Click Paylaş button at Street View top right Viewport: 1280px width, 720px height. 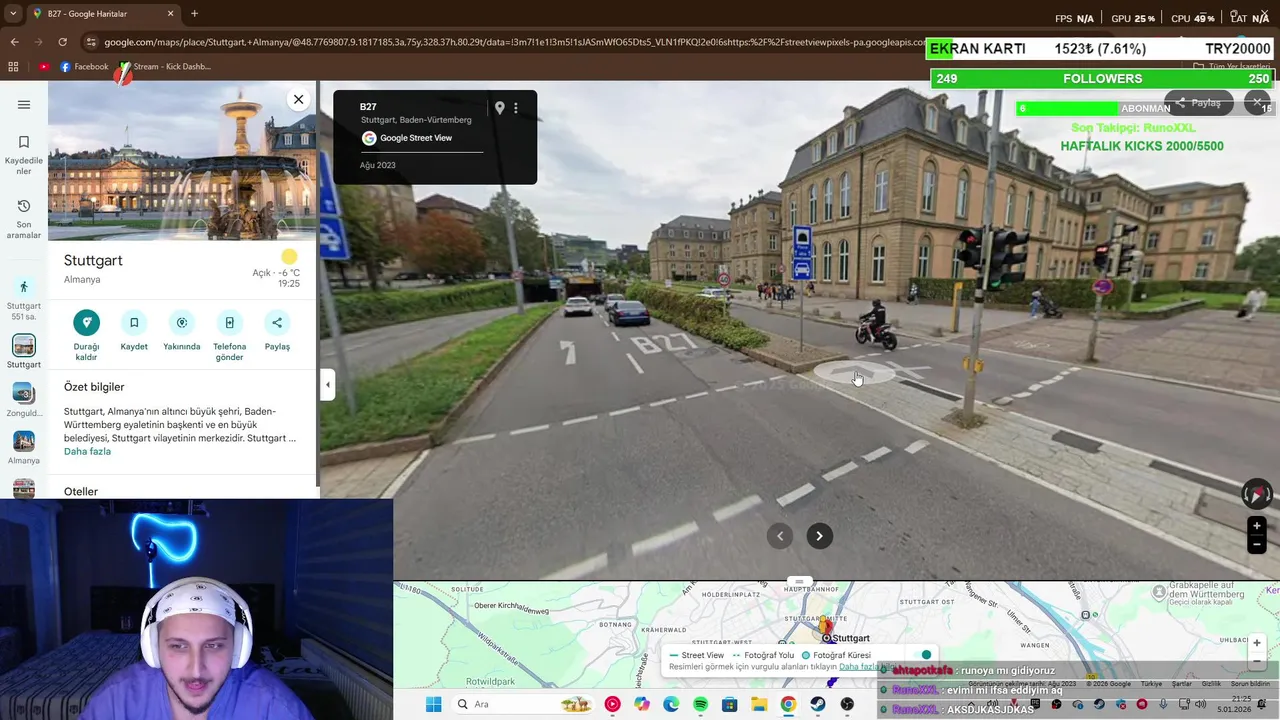click(1198, 103)
